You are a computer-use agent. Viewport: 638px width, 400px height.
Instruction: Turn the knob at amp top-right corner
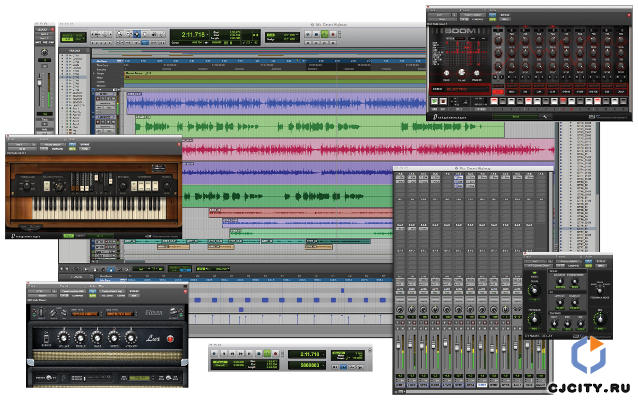coord(175,312)
